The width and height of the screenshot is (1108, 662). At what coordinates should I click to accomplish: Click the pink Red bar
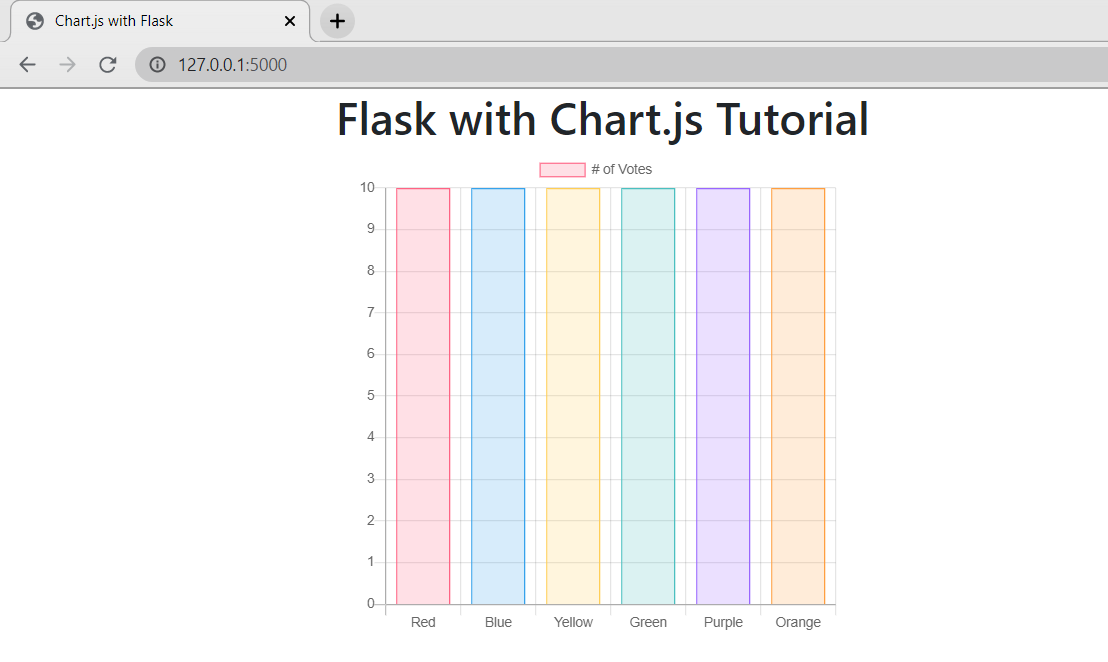423,396
